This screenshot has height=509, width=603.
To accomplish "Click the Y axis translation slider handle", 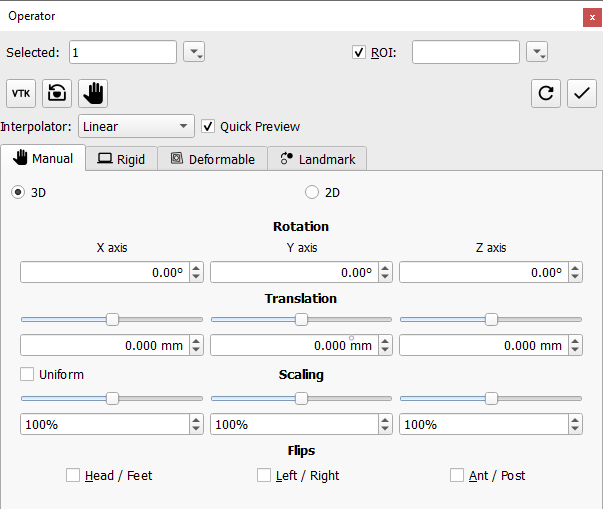I will click(301, 319).
